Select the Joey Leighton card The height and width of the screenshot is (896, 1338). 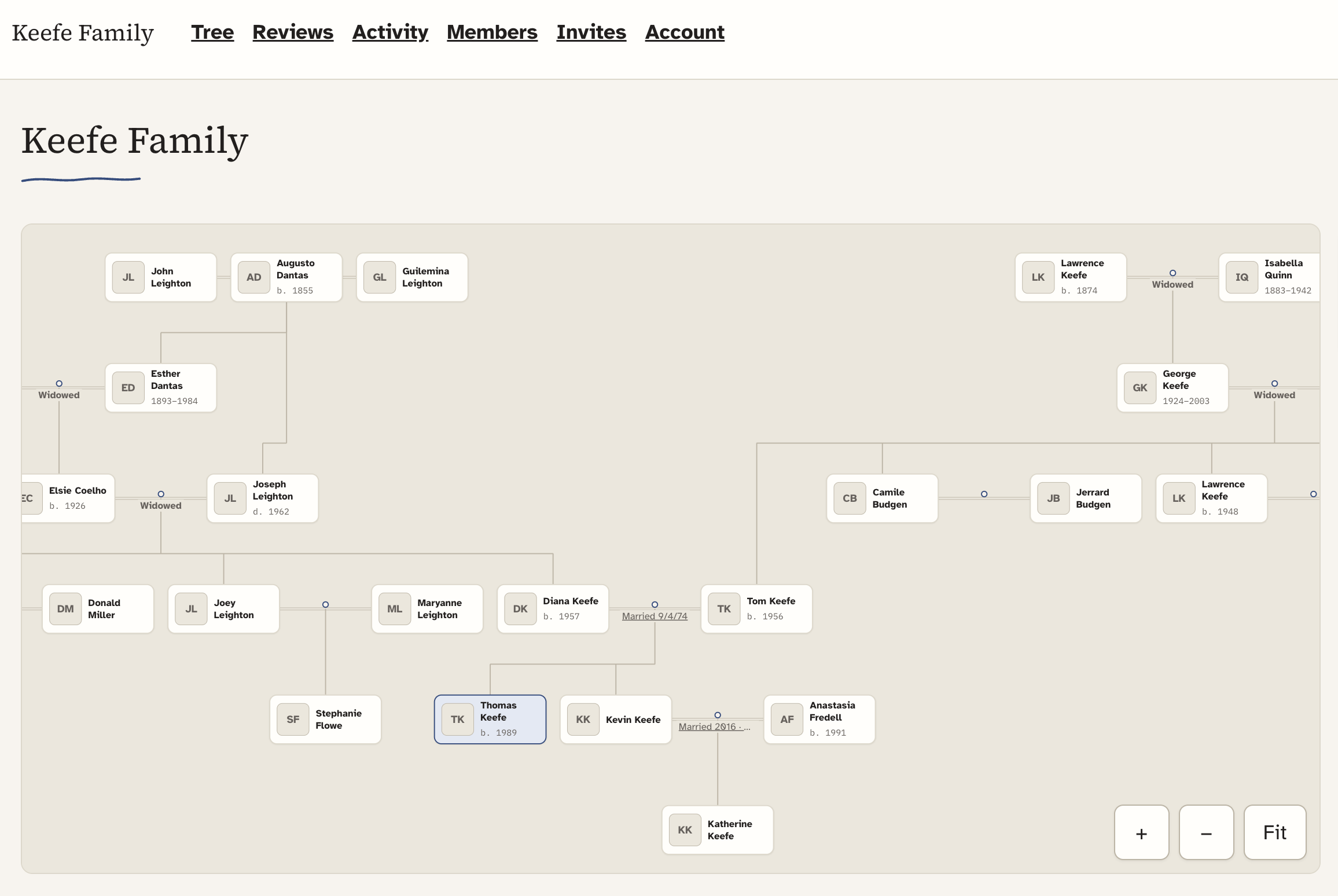[x=223, y=609]
